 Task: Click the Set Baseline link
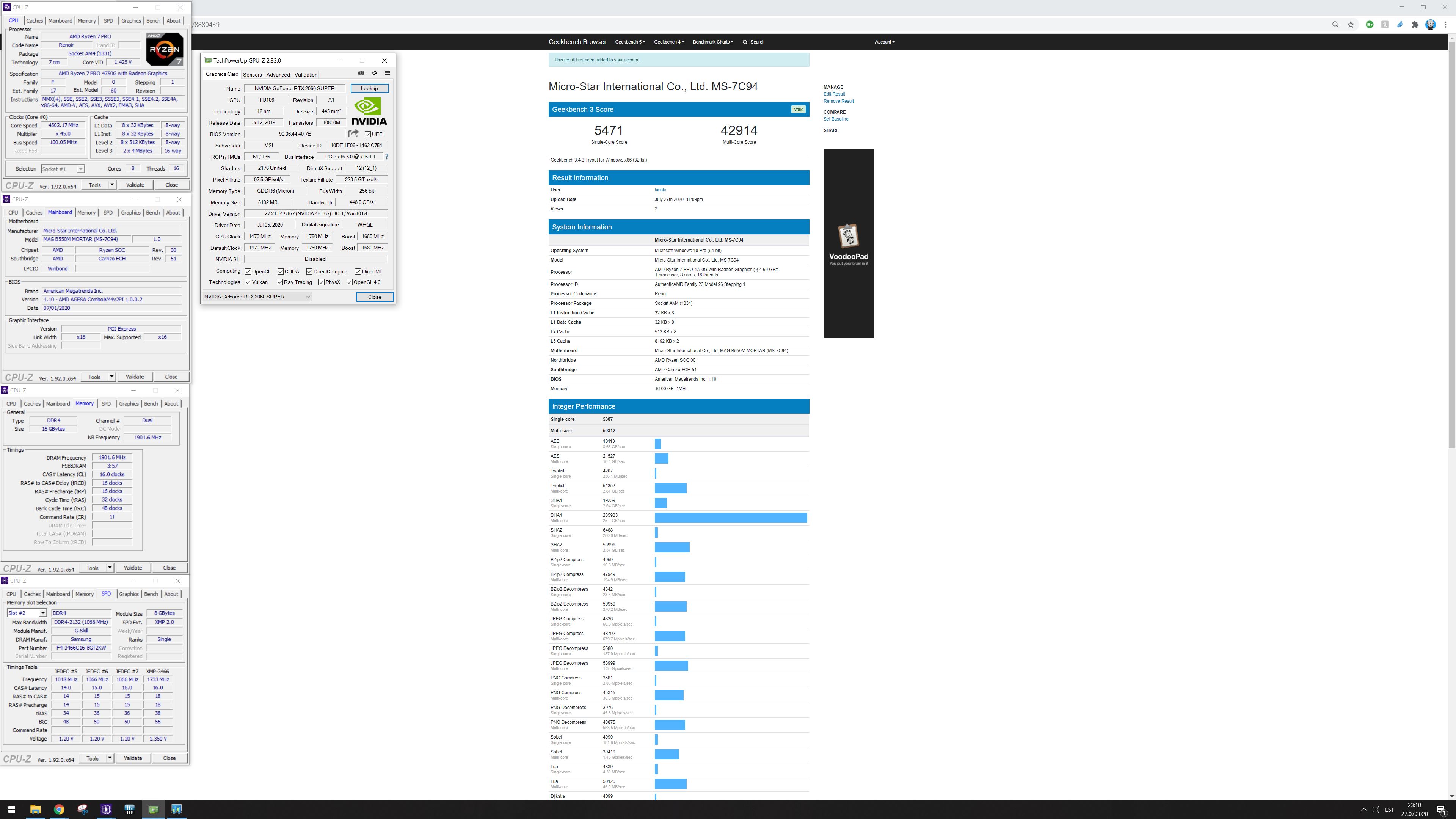836,119
